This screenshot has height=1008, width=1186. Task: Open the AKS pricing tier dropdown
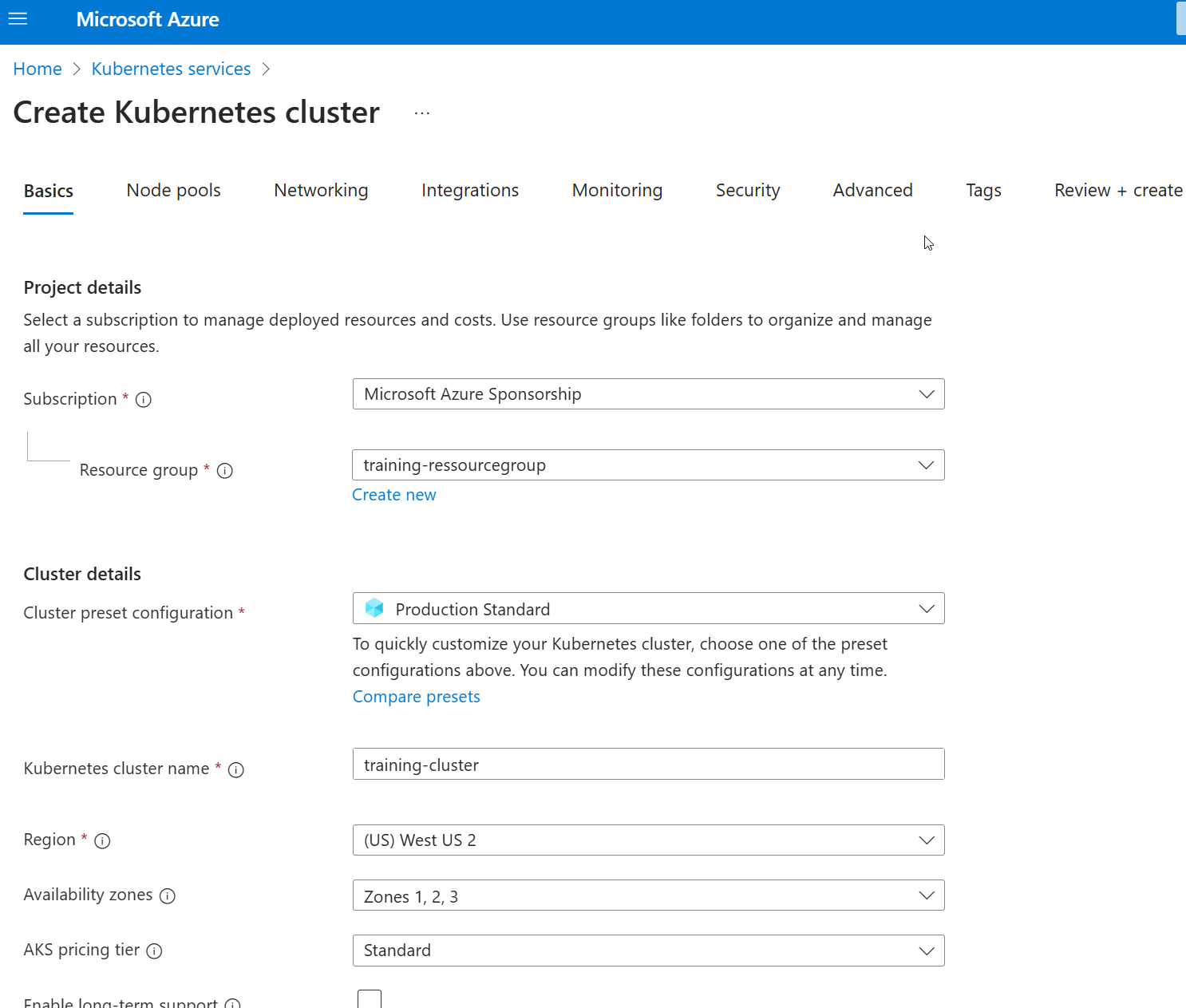pos(648,951)
